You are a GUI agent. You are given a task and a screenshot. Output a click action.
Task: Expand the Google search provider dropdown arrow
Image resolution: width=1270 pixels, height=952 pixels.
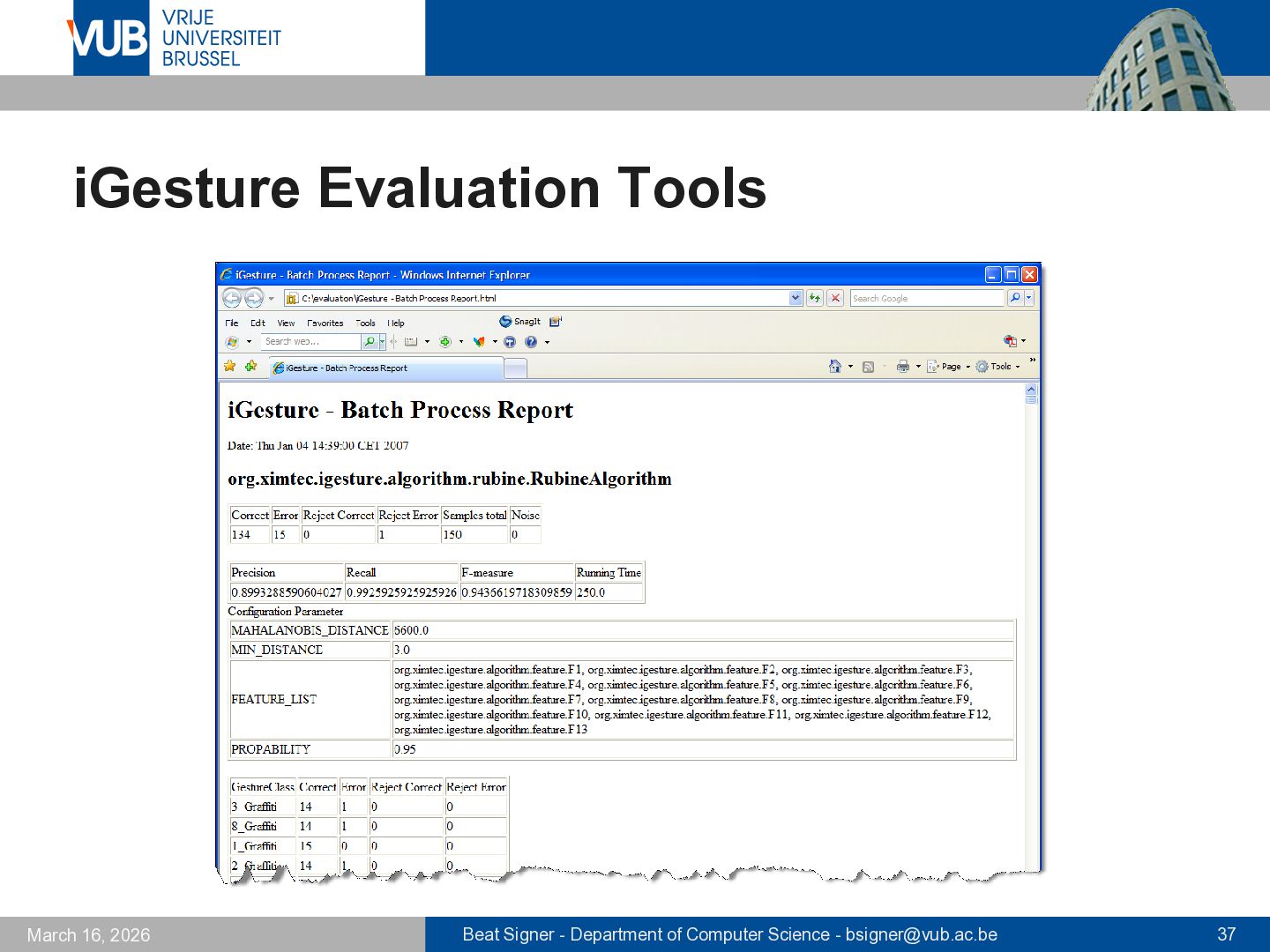[1028, 298]
